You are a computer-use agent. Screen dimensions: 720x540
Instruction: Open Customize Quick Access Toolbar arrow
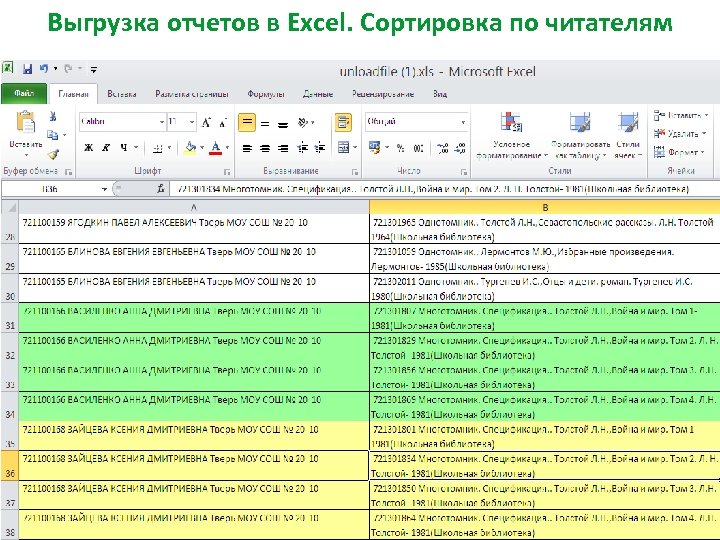click(94, 70)
